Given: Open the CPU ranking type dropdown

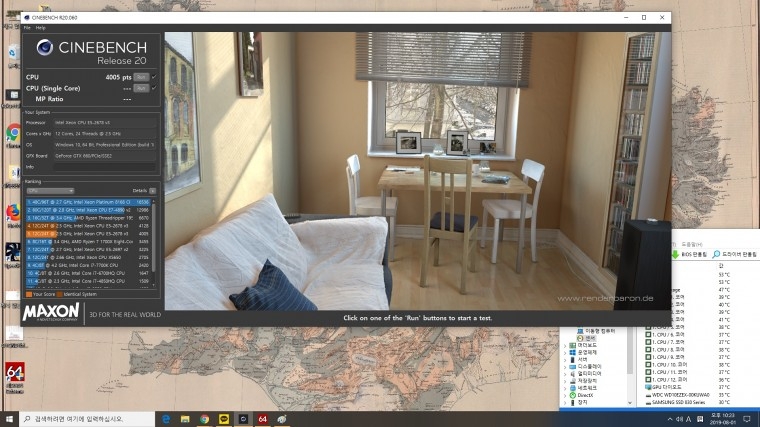Looking at the screenshot, I should (50, 191).
